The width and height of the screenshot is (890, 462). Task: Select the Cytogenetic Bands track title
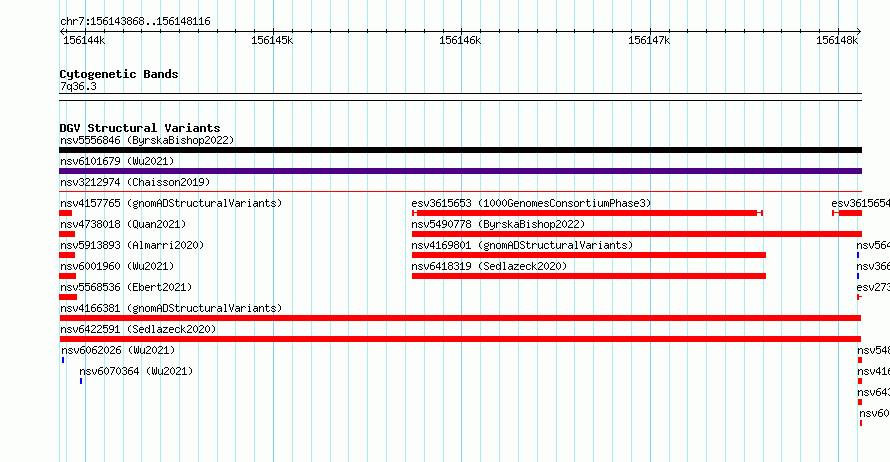[119, 74]
